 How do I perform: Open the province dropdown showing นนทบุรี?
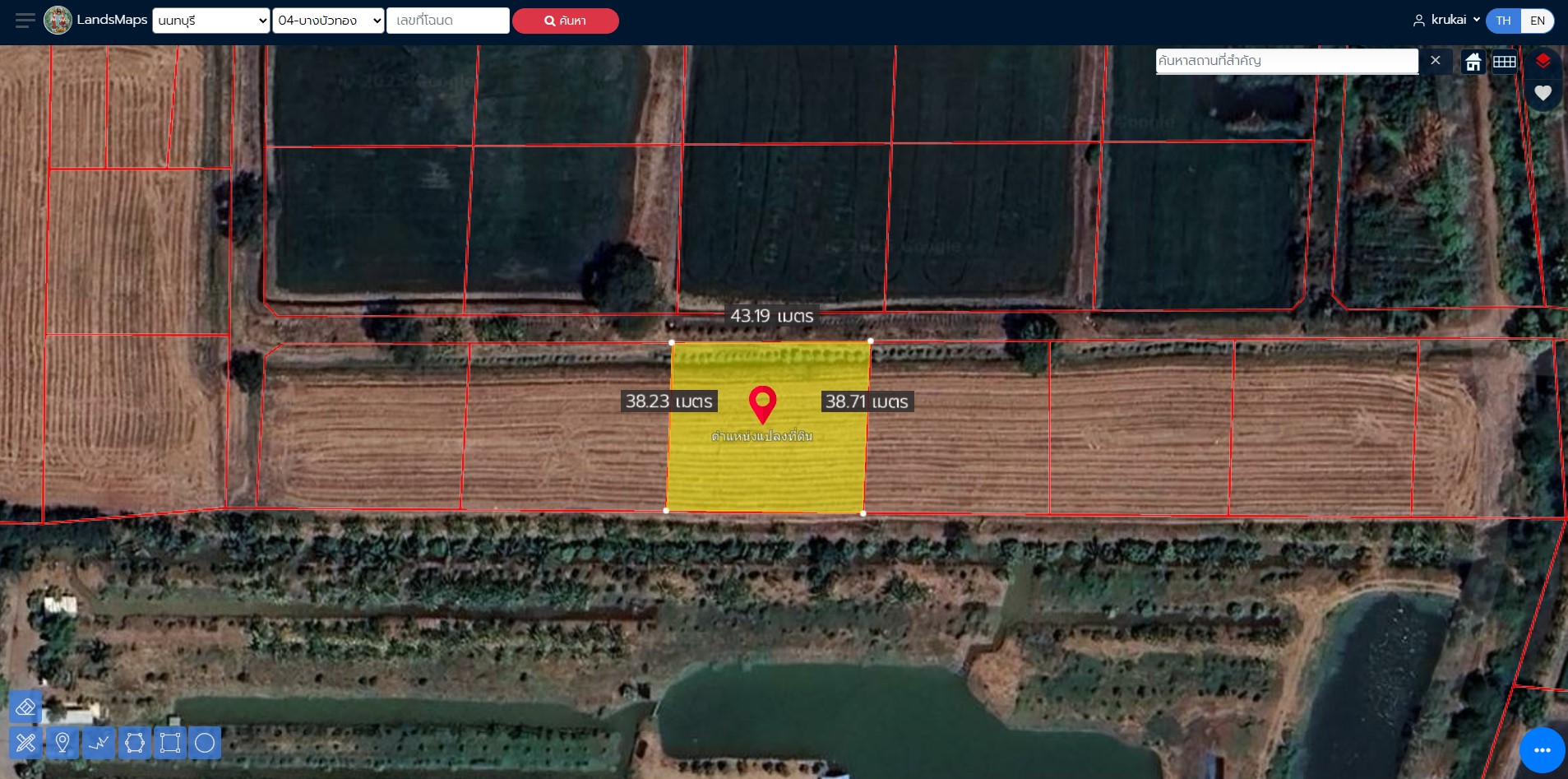pyautogui.click(x=211, y=21)
